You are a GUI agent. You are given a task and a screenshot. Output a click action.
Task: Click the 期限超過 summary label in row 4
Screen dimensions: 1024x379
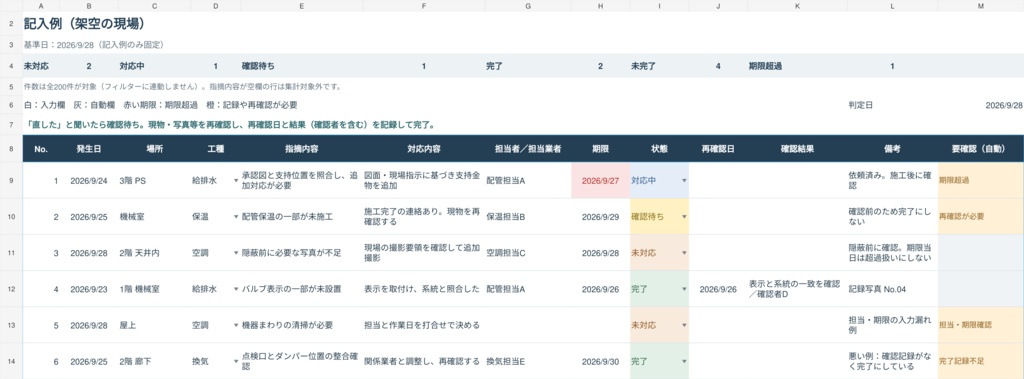pos(765,66)
